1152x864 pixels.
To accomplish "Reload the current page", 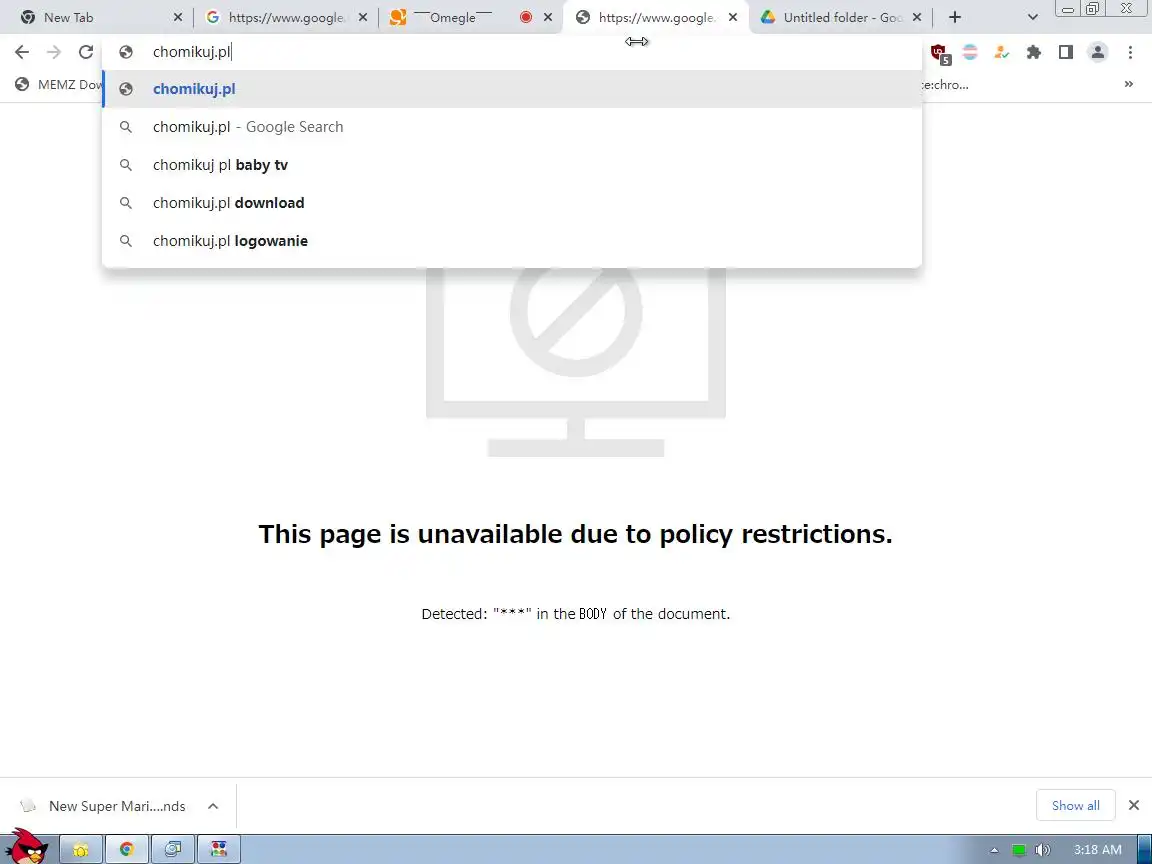I will pos(86,52).
